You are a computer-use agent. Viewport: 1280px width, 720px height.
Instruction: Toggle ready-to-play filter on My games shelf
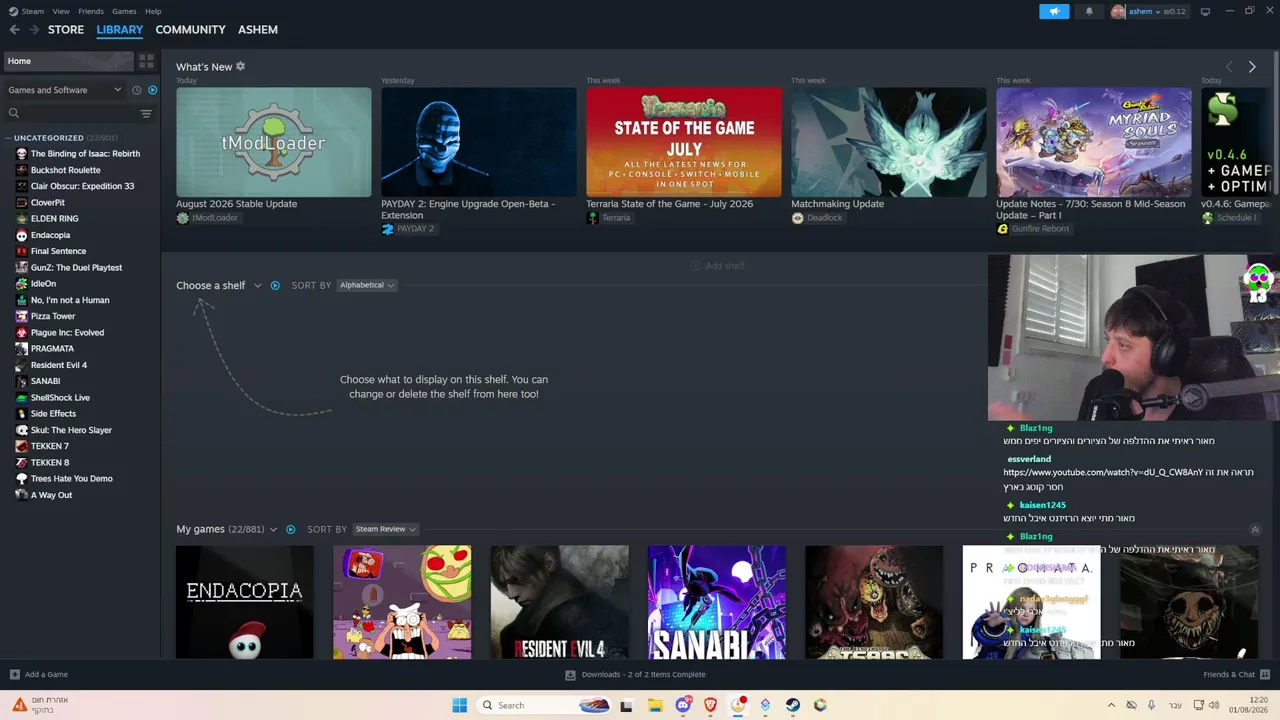tap(291, 529)
